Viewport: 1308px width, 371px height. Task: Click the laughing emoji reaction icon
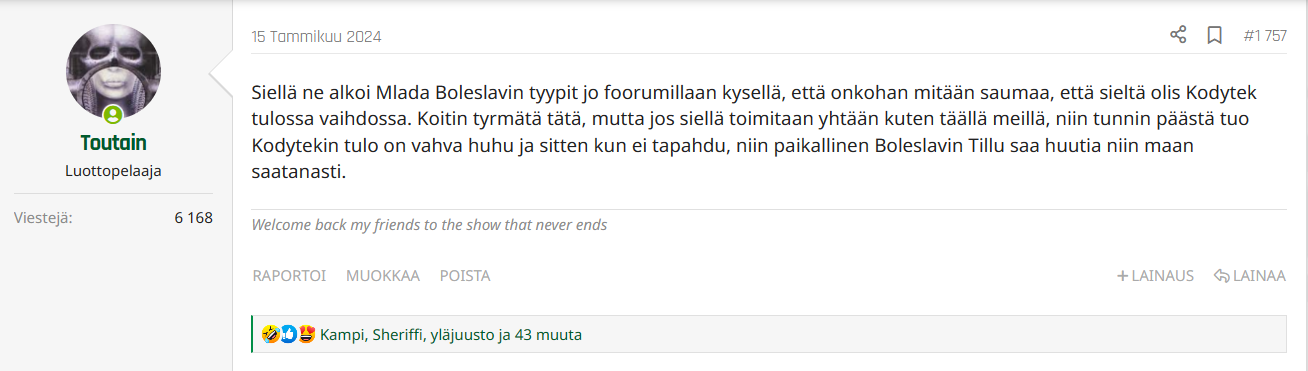[x=270, y=334]
